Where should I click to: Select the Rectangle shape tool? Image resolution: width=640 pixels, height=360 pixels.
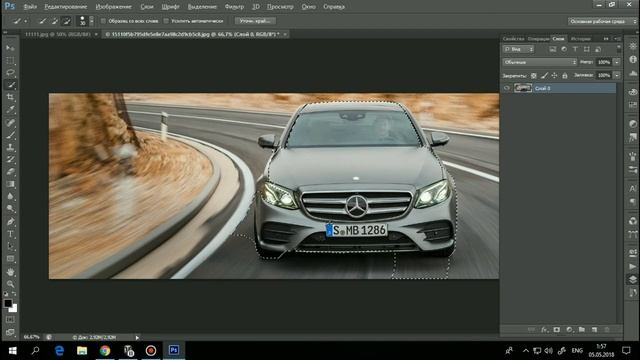point(10,259)
